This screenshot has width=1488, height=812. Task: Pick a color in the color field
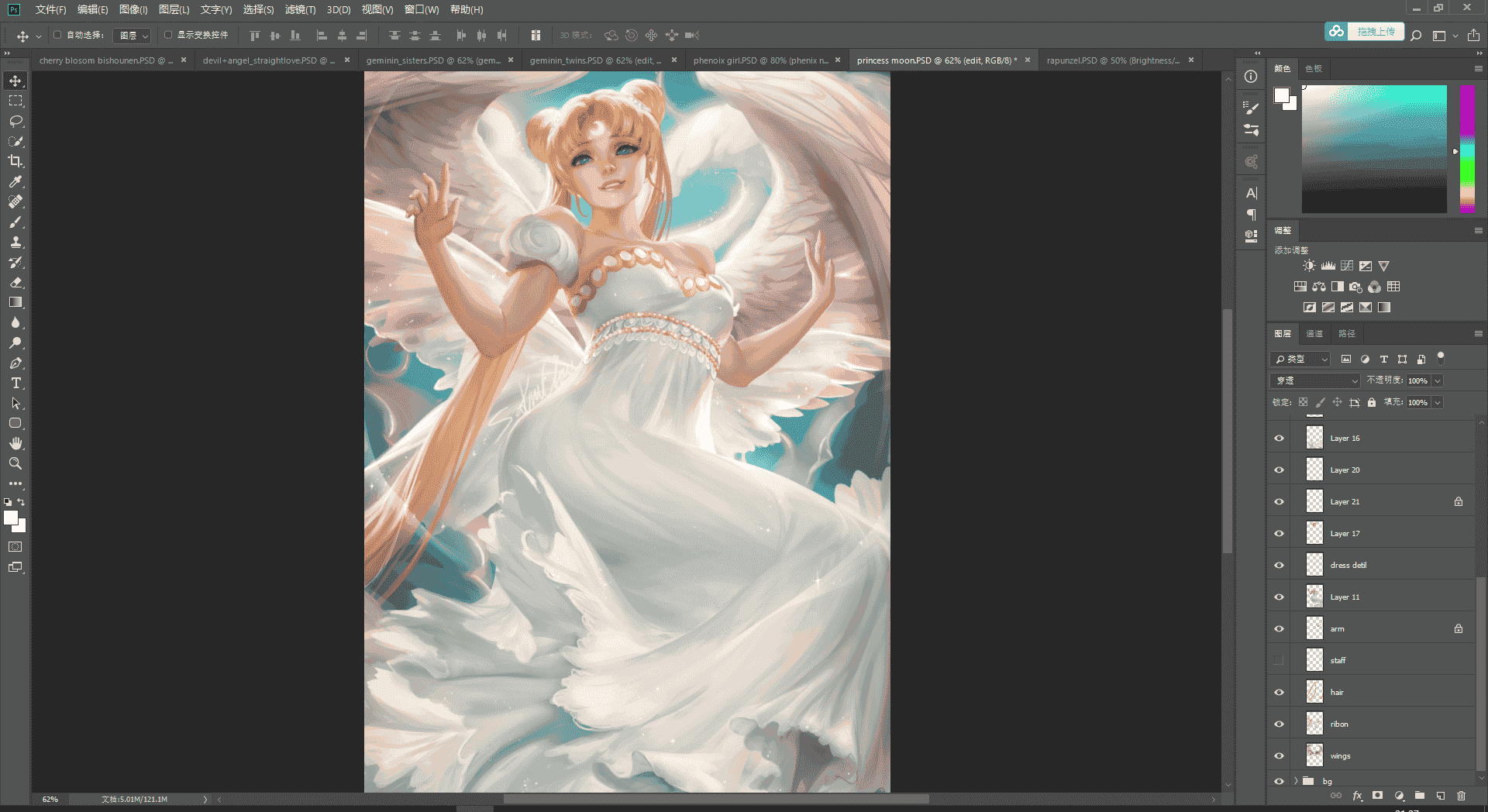click(x=1374, y=149)
